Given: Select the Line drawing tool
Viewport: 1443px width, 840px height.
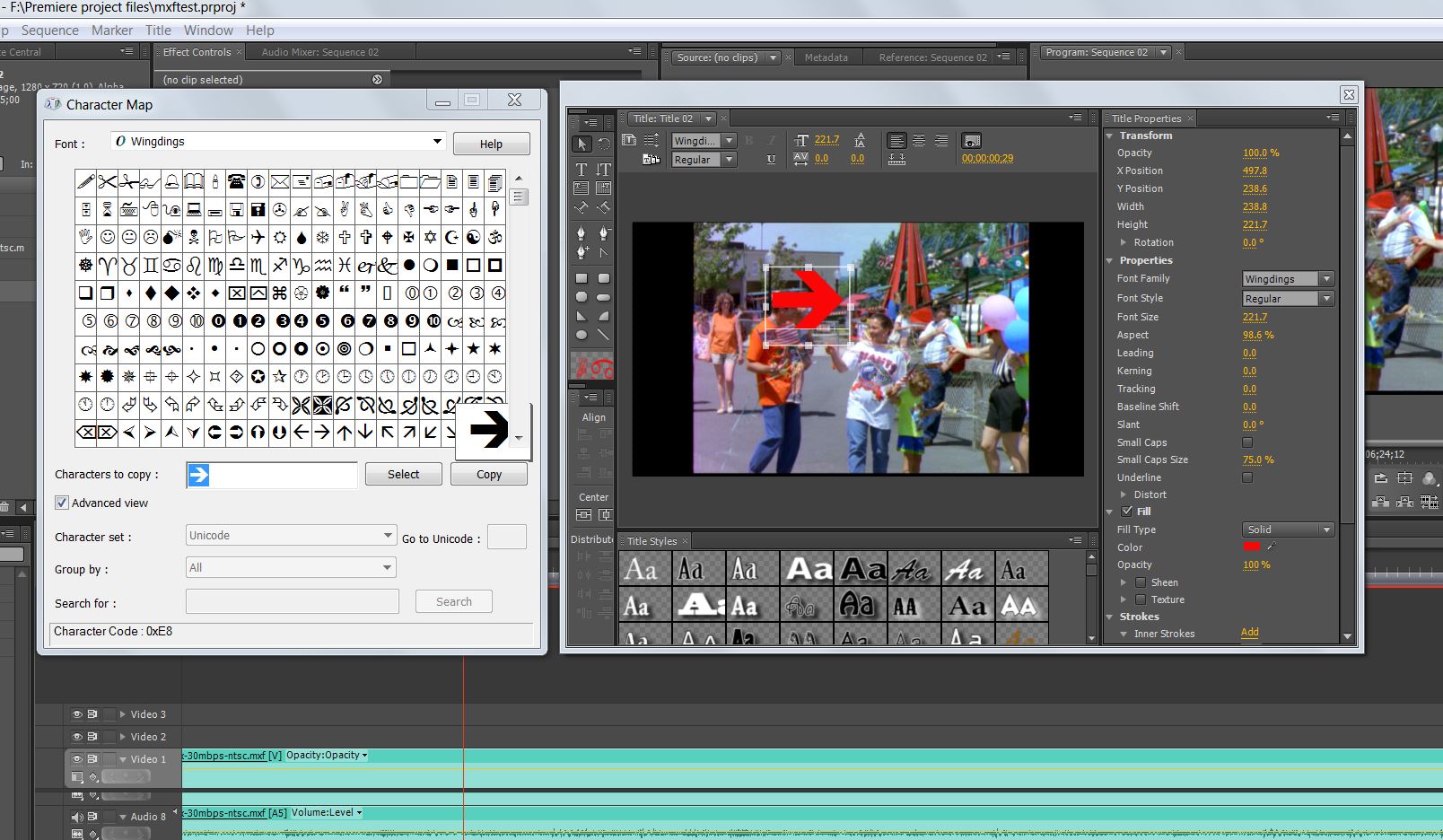Looking at the screenshot, I should [603, 335].
